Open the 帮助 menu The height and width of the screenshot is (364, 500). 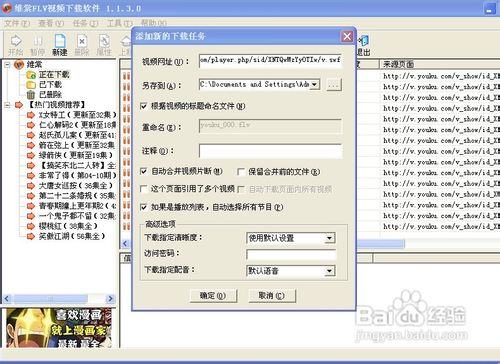(154, 23)
